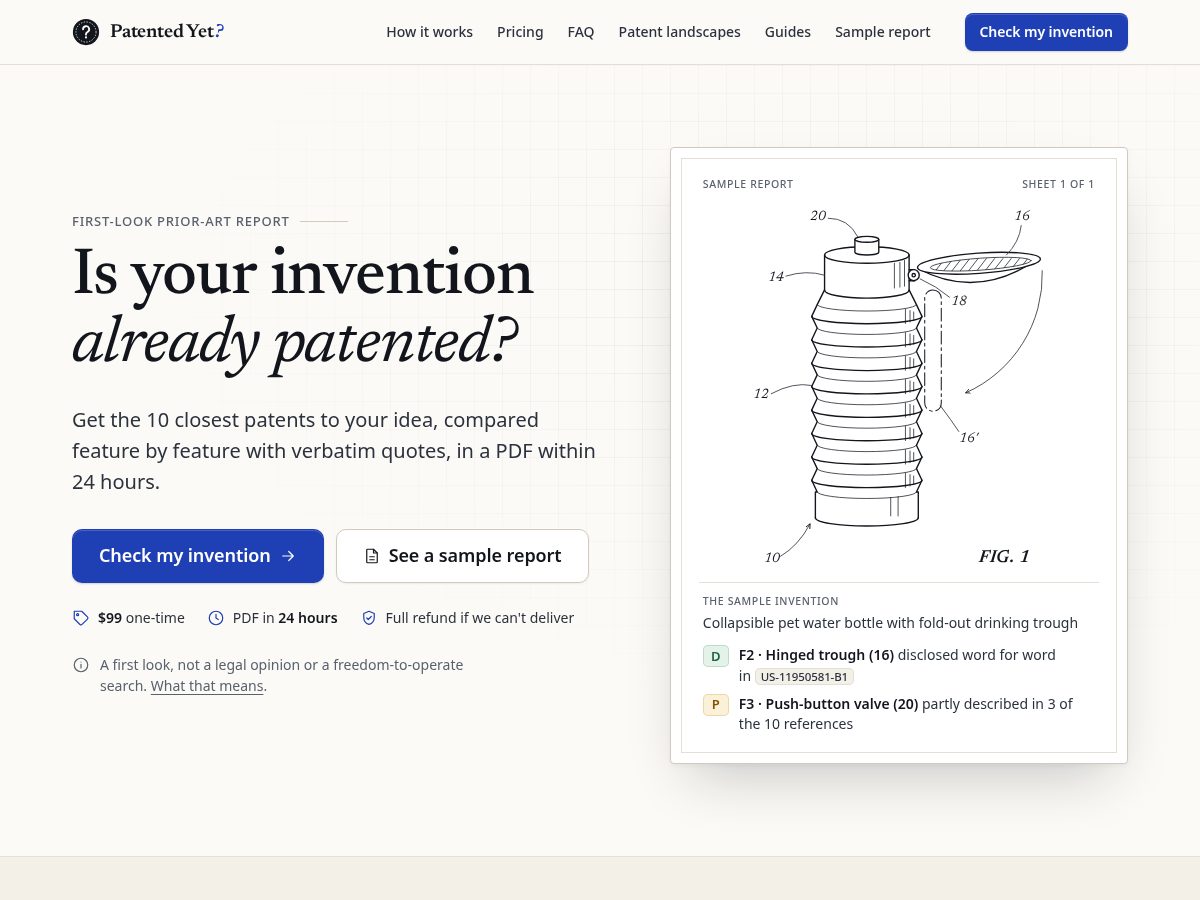Click the Is your invention headline
Viewport: 1200px width, 900px height.
[x=303, y=272]
